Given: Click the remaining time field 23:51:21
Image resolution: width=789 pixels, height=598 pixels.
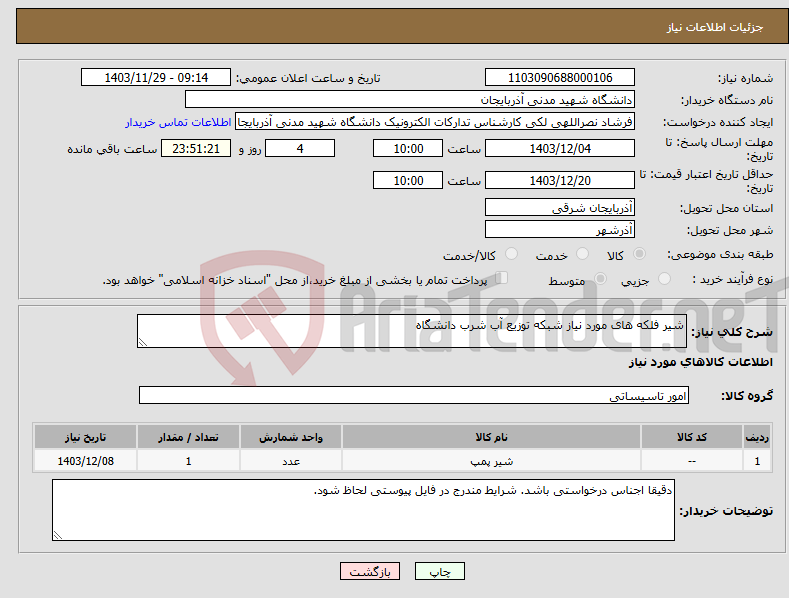Looking at the screenshot, I should click(196, 148).
